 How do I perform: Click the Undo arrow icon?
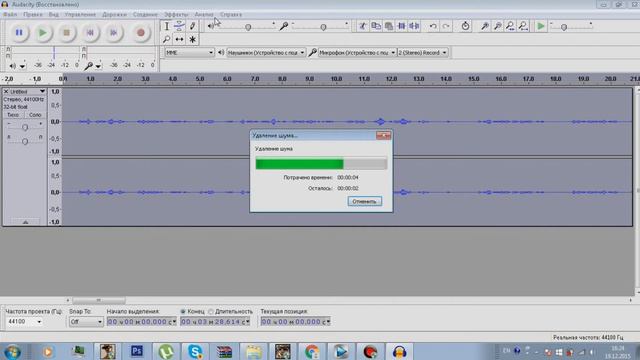point(433,26)
